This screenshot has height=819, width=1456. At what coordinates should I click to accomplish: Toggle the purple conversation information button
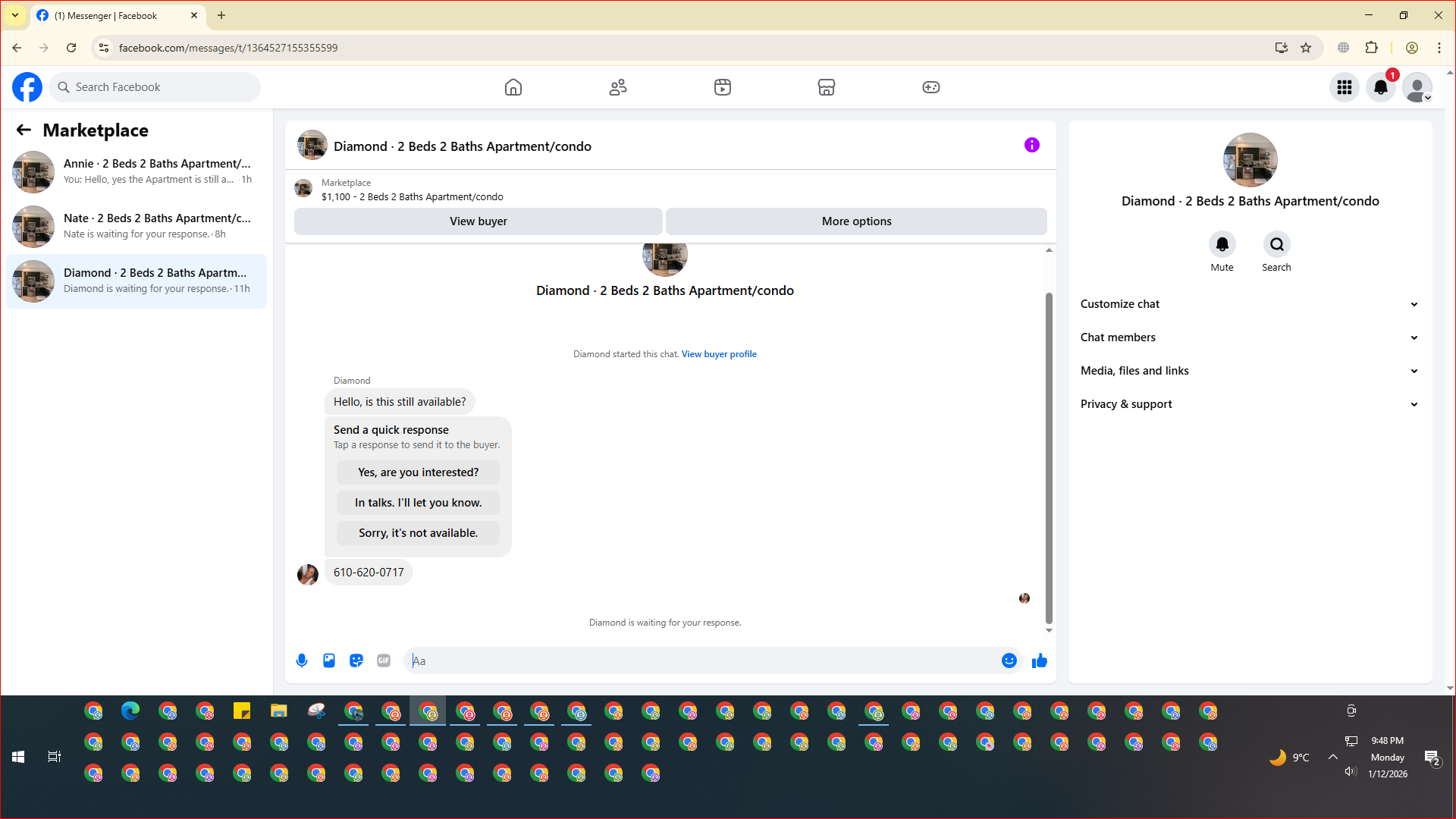1031,145
